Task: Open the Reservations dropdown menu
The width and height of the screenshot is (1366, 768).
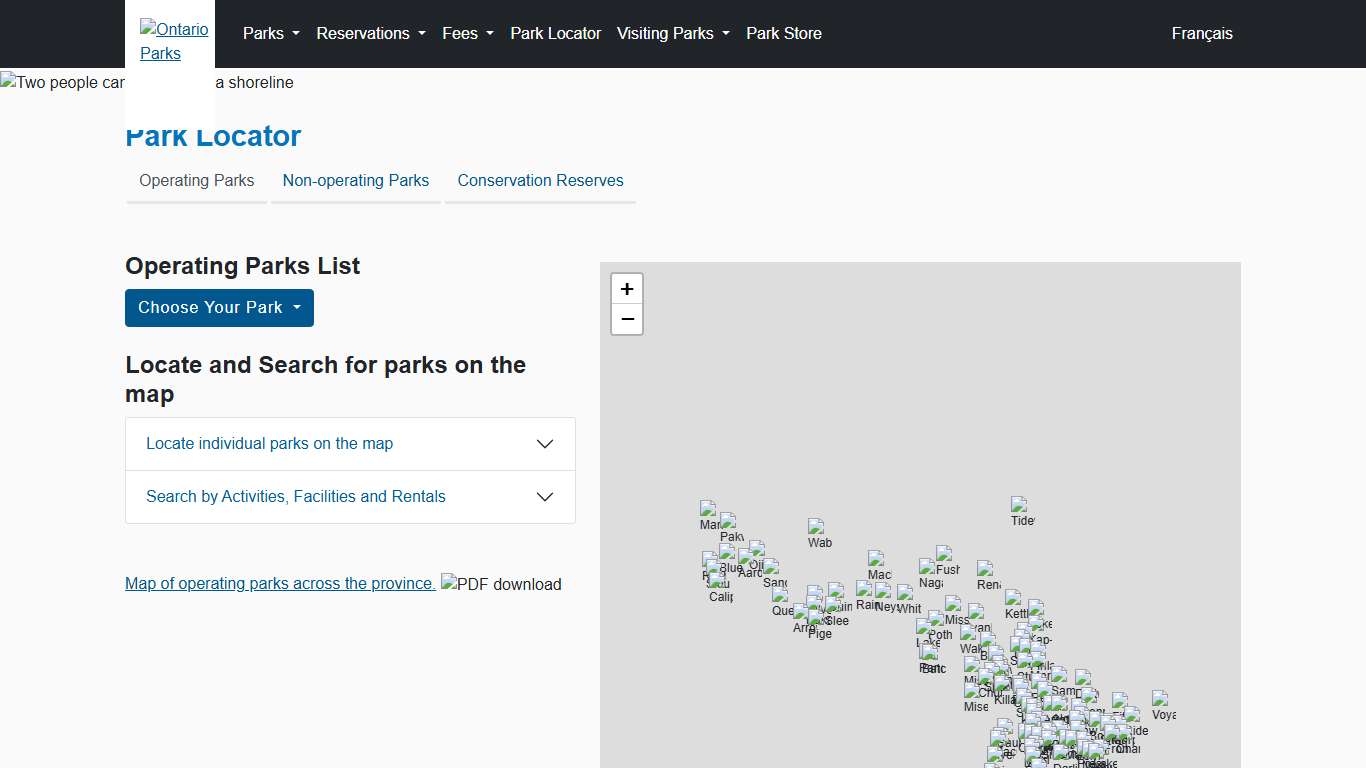Action: 370,33
